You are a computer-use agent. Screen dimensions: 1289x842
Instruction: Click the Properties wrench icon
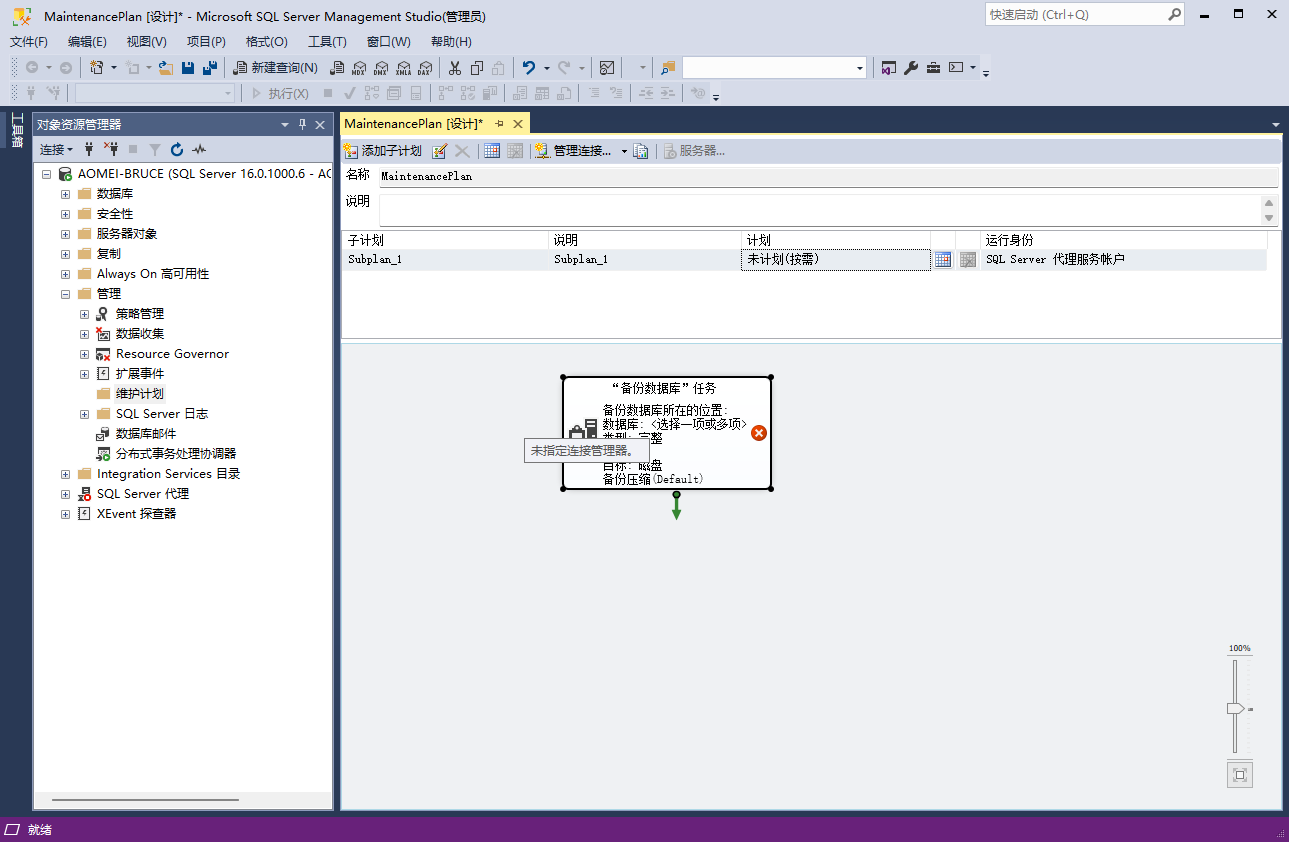coord(911,68)
